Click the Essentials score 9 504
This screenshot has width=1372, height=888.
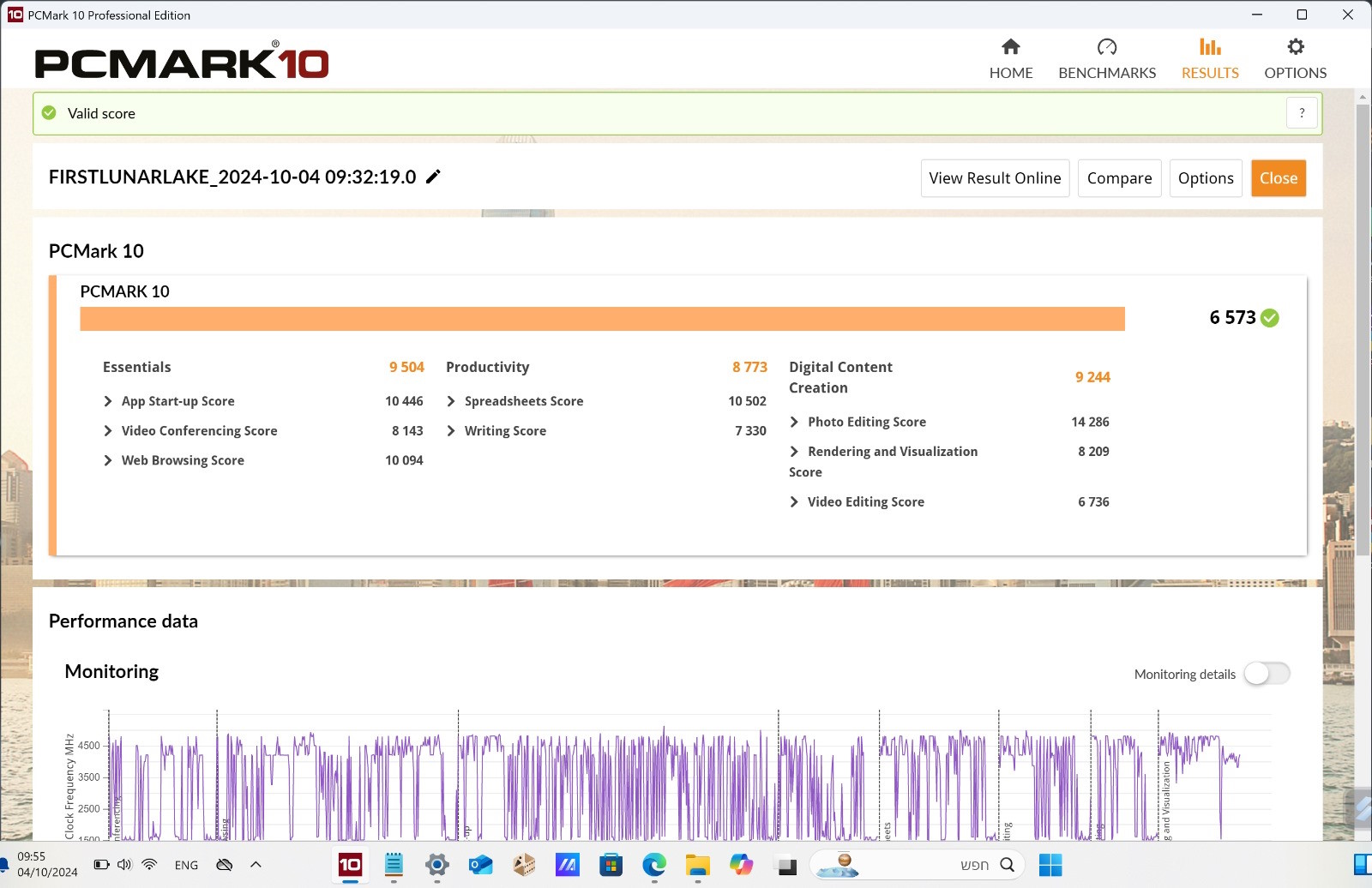pyautogui.click(x=406, y=367)
